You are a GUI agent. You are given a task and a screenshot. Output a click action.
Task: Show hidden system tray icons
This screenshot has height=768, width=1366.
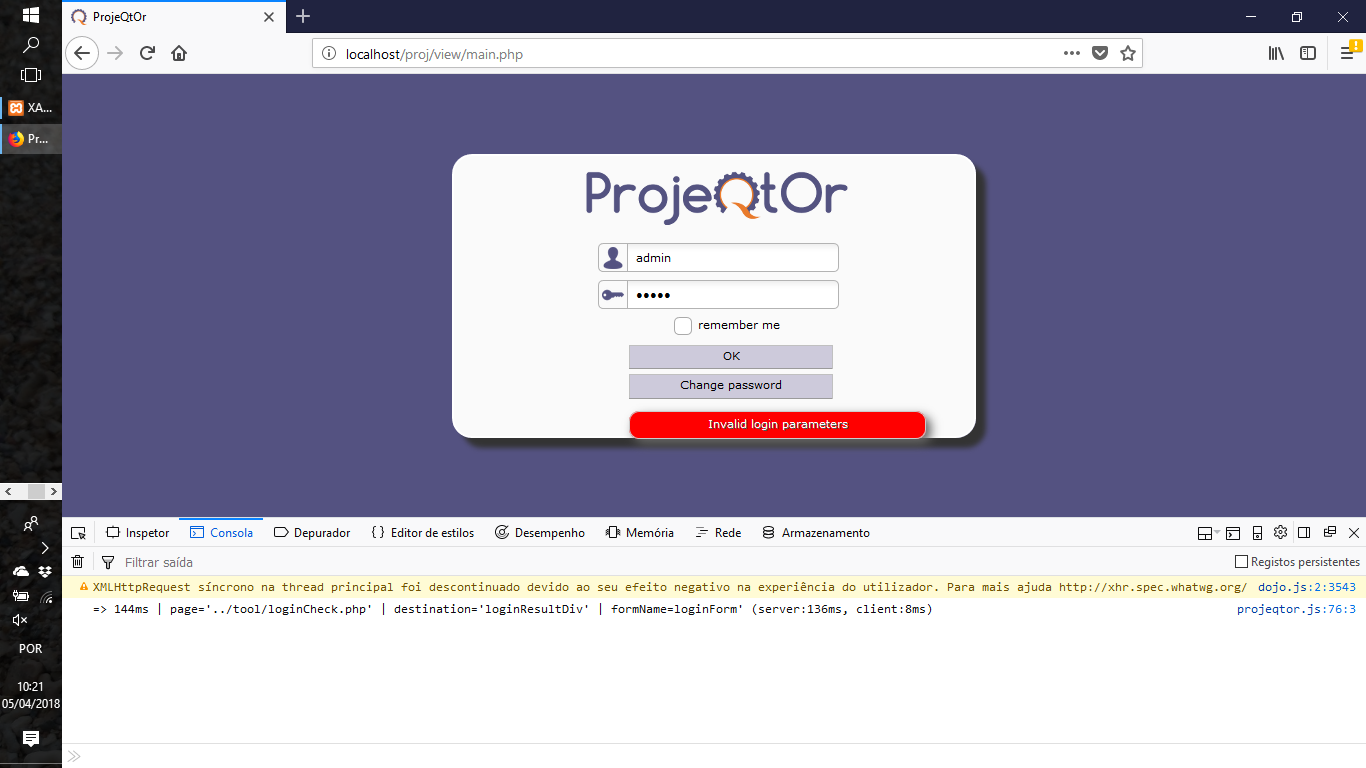click(45, 547)
